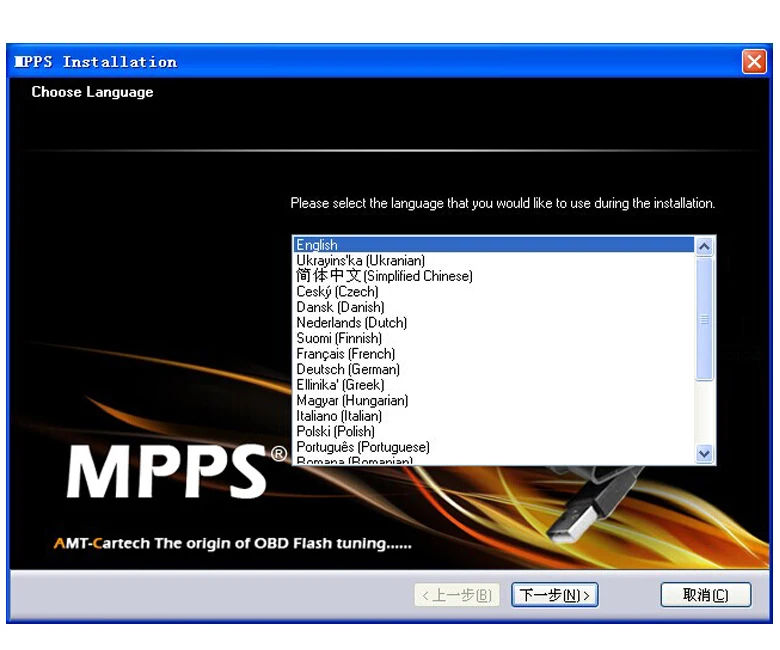Click the 取消(C) cancel button
This screenshot has width=780, height=650.
coord(705,595)
